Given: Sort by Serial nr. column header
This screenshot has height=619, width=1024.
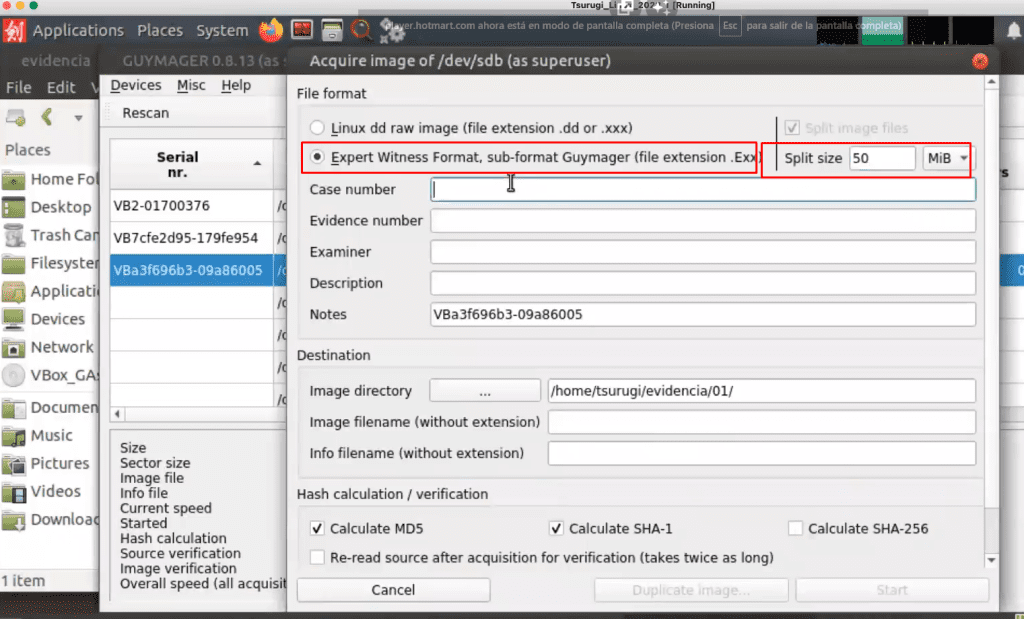Looking at the screenshot, I should click(x=191, y=164).
